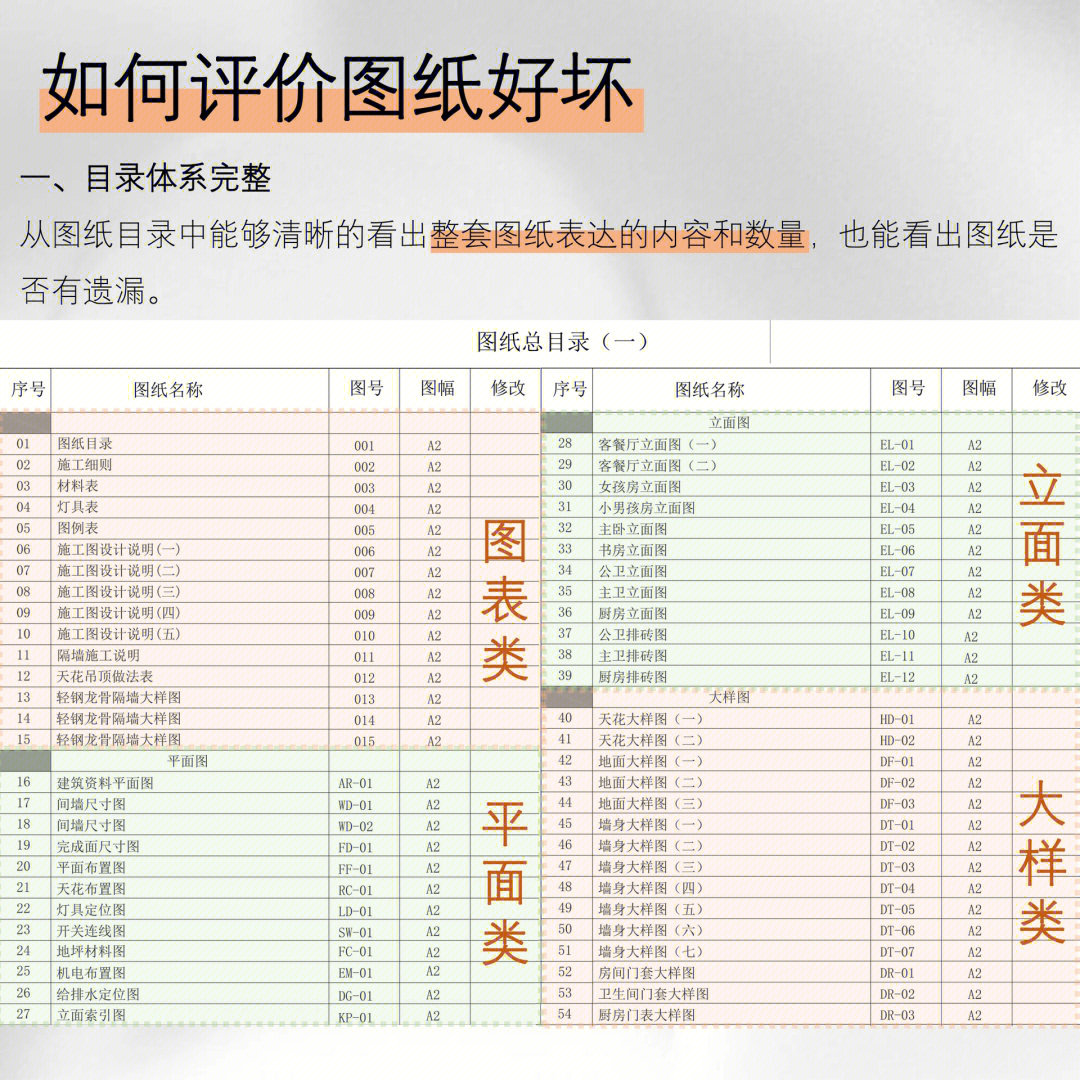Click the large orange label "立面类"
The height and width of the screenshot is (1080, 1080).
coord(1042,545)
